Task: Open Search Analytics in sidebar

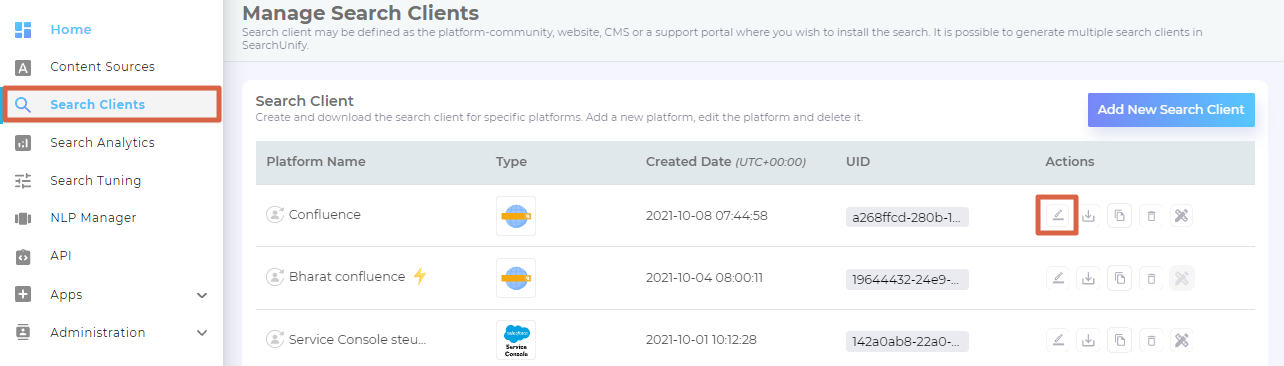Action: pos(102,143)
